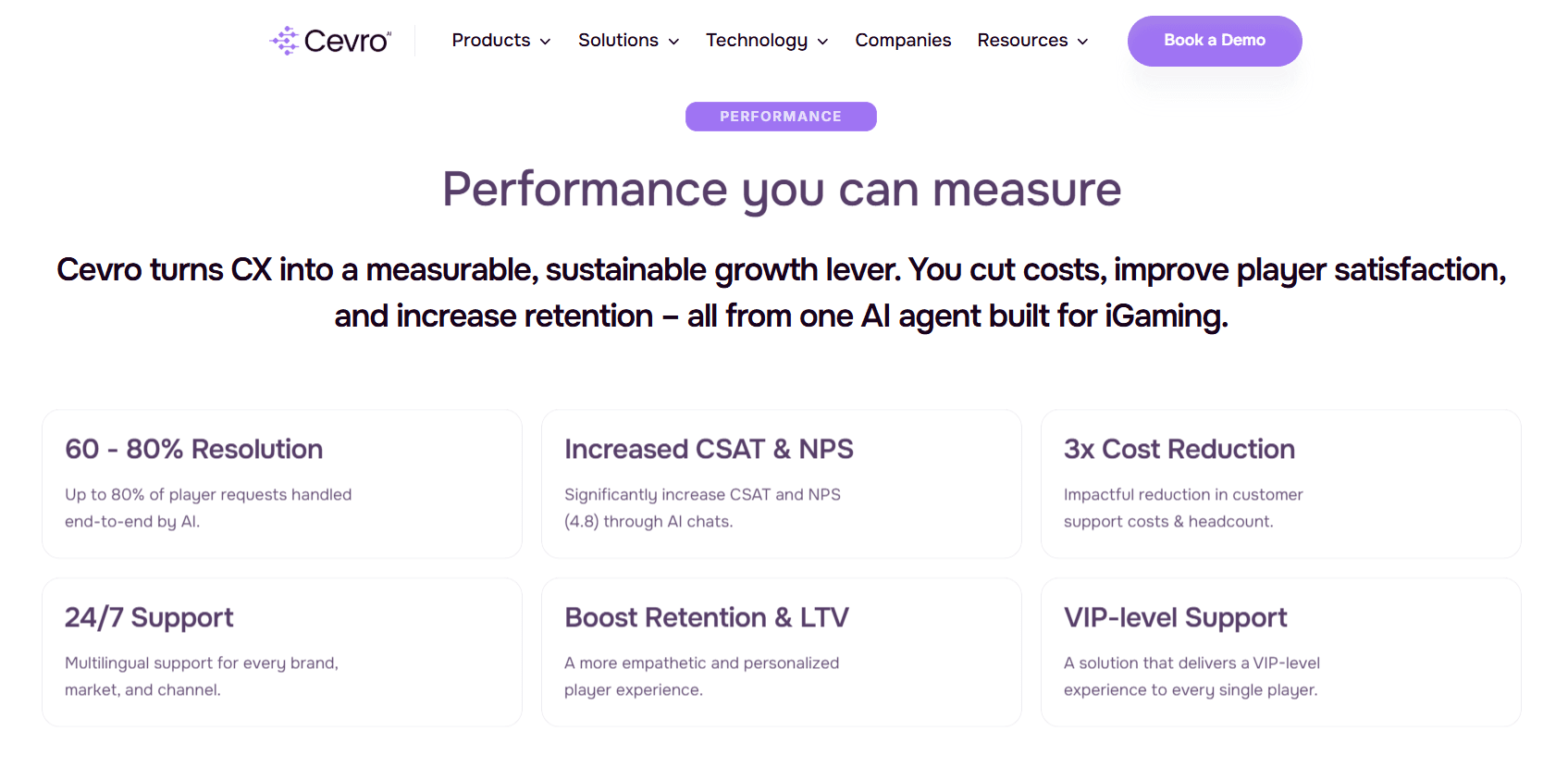
Task: Expand the Technology dropdown chevron
Action: coord(822,42)
